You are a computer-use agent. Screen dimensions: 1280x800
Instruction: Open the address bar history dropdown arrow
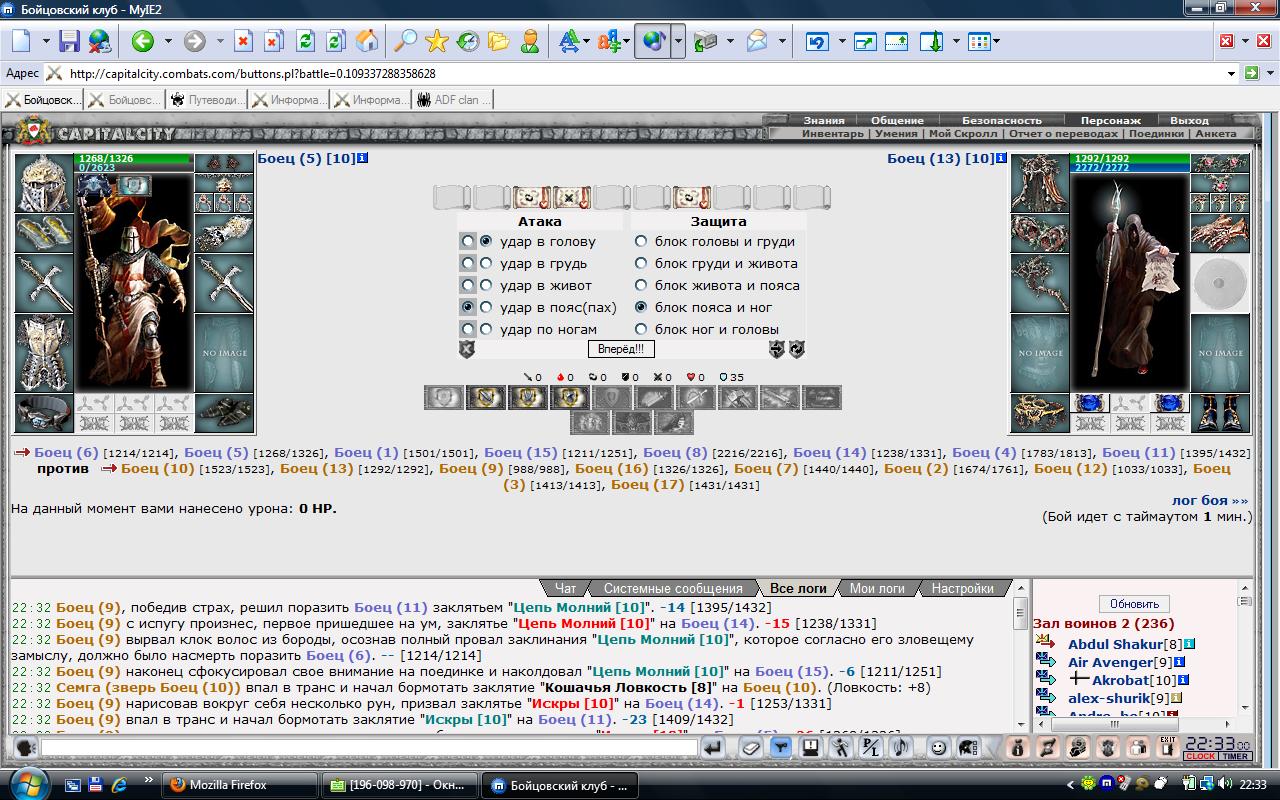pyautogui.click(x=1231, y=73)
